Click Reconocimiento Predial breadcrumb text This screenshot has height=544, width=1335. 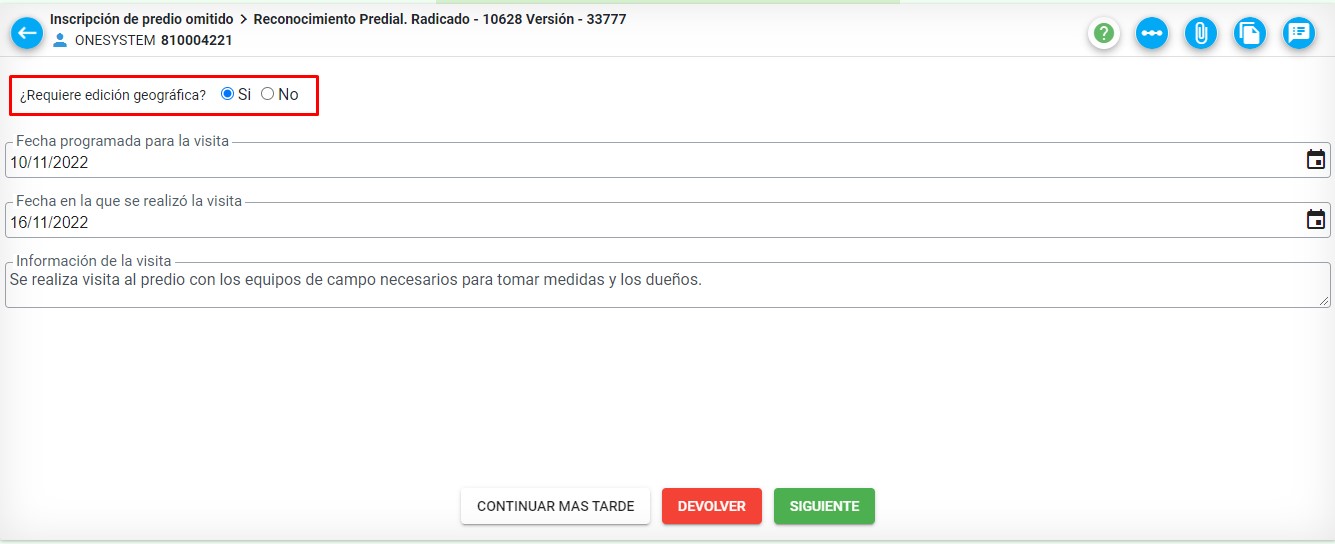click(x=330, y=19)
